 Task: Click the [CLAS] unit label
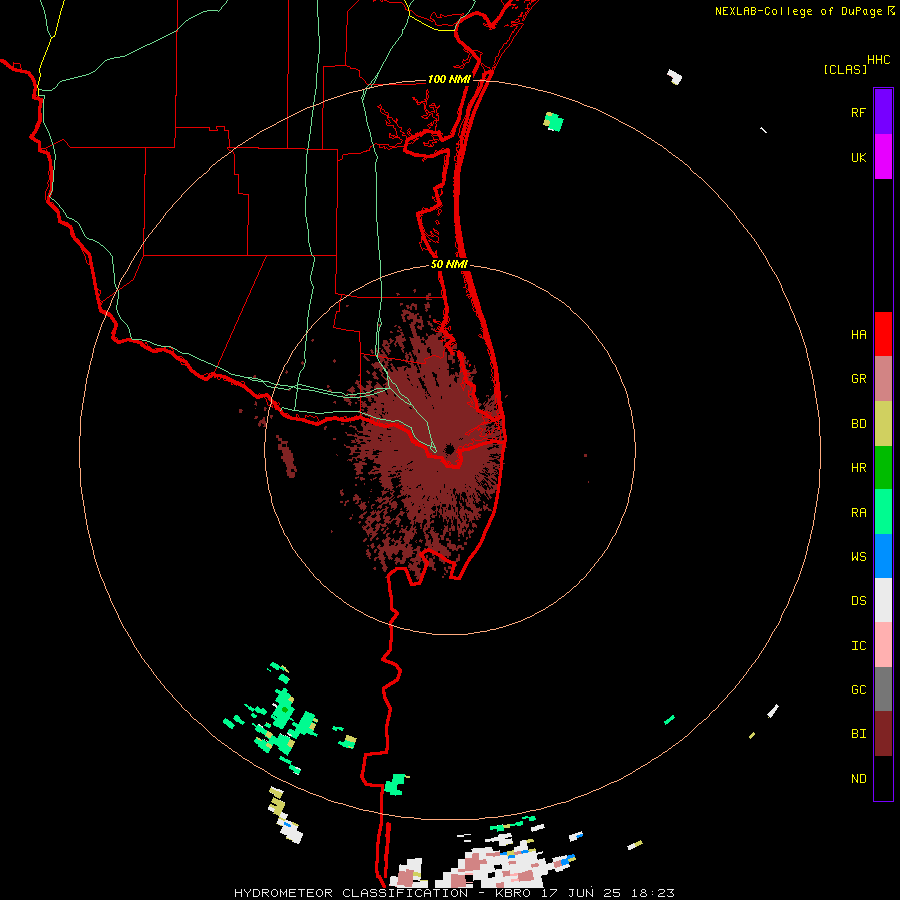point(845,69)
